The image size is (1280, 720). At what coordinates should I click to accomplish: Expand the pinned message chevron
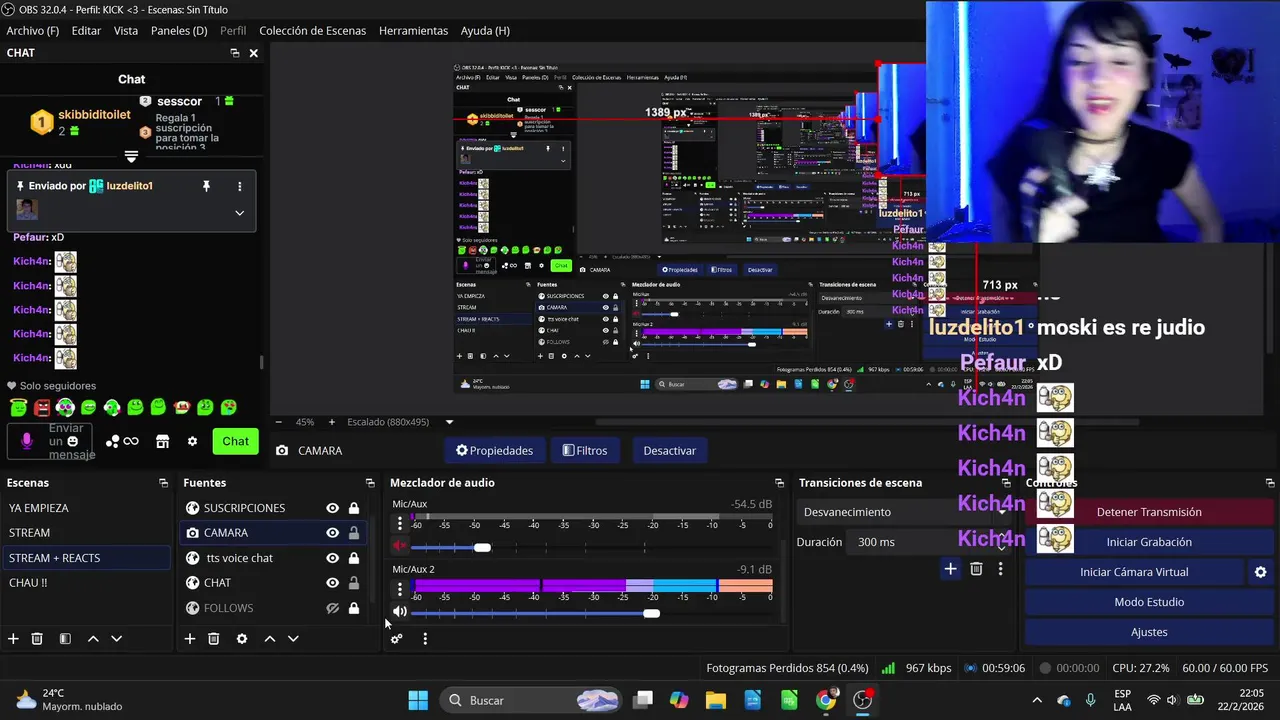coord(239,212)
